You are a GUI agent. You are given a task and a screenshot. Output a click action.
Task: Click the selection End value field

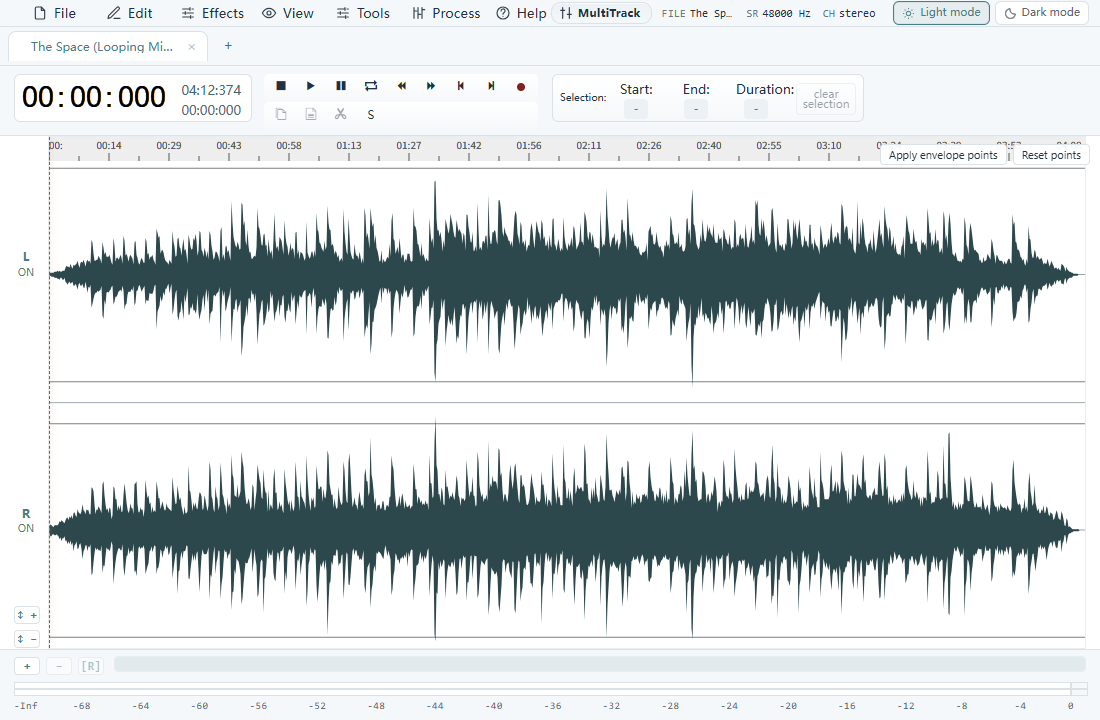696,109
